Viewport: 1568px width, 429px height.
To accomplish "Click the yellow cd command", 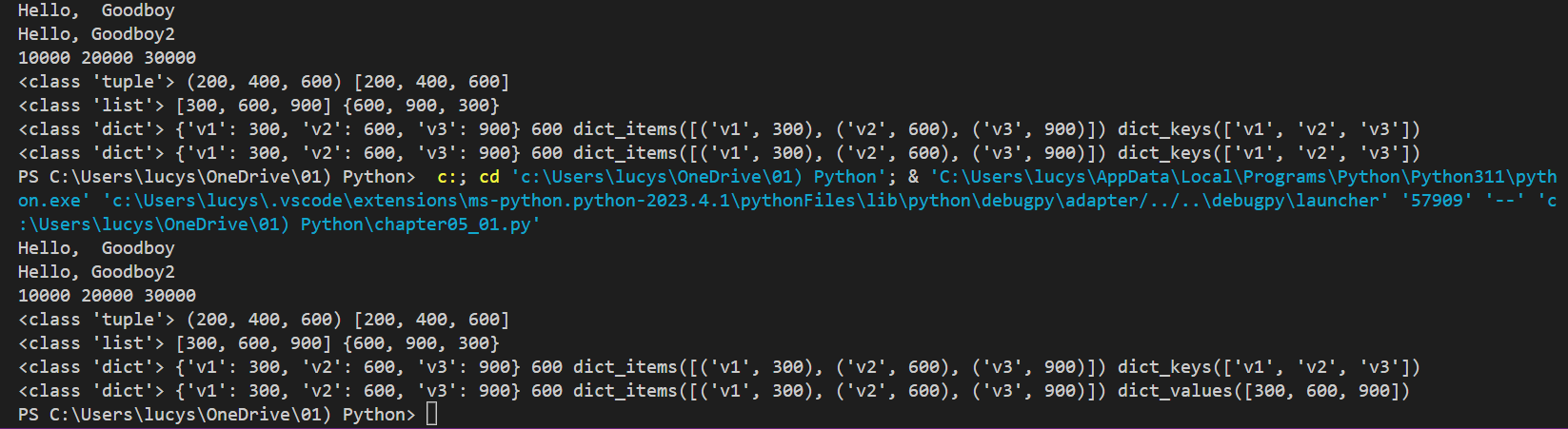I will coord(489,176).
